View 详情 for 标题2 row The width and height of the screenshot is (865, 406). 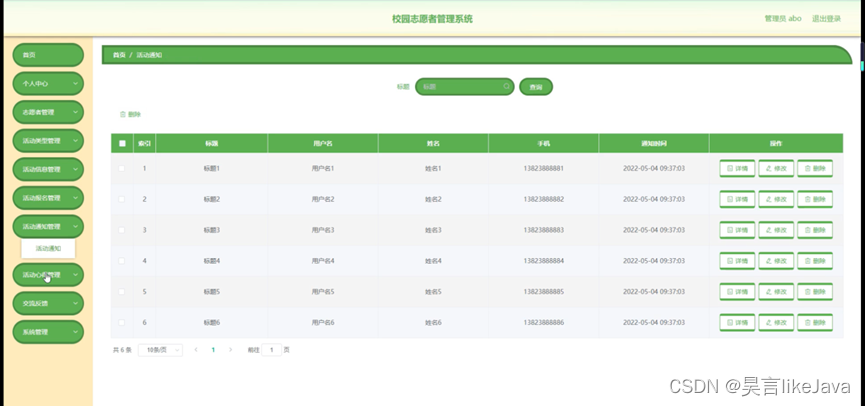(737, 199)
